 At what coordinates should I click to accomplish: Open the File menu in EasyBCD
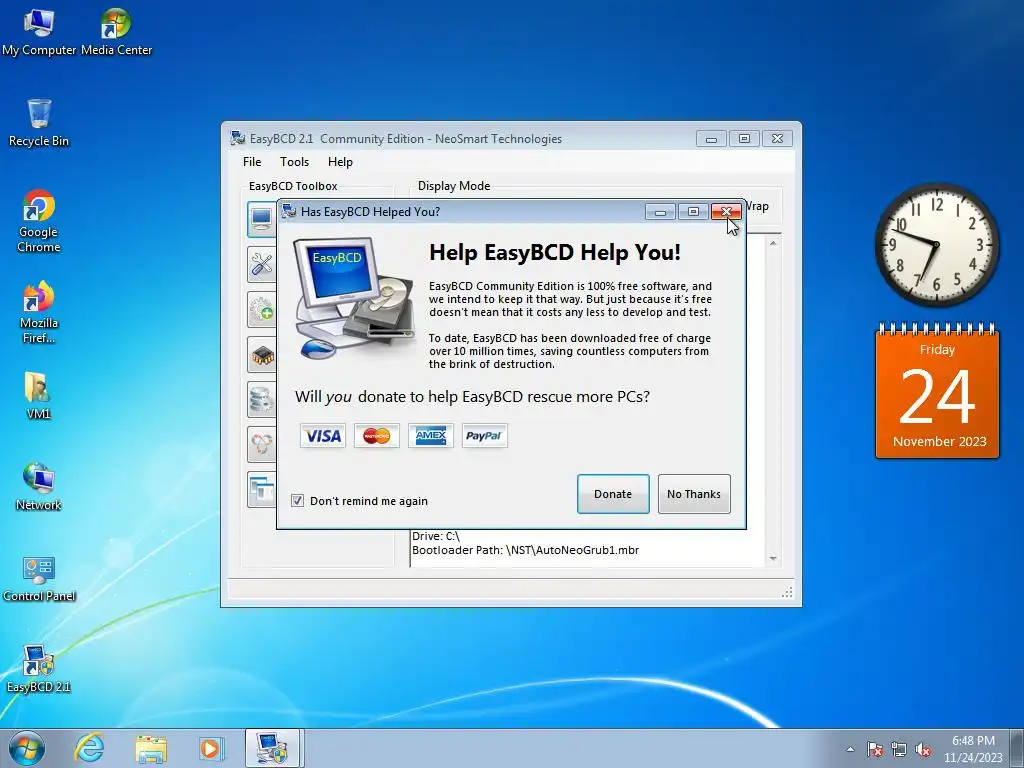(252, 162)
